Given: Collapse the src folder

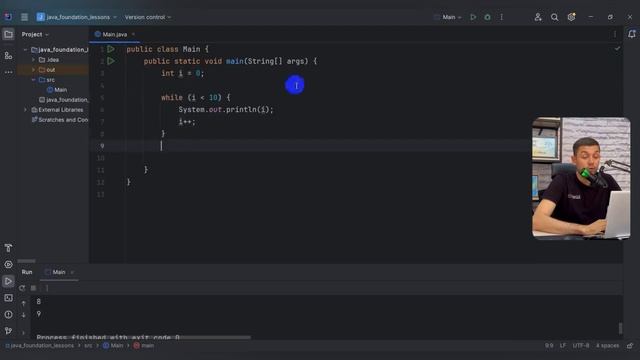Looking at the screenshot, I should tap(33, 80).
